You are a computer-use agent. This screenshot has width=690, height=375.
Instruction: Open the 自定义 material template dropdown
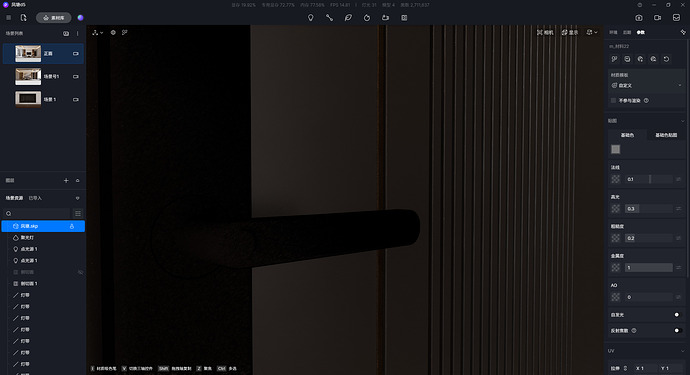(x=646, y=85)
